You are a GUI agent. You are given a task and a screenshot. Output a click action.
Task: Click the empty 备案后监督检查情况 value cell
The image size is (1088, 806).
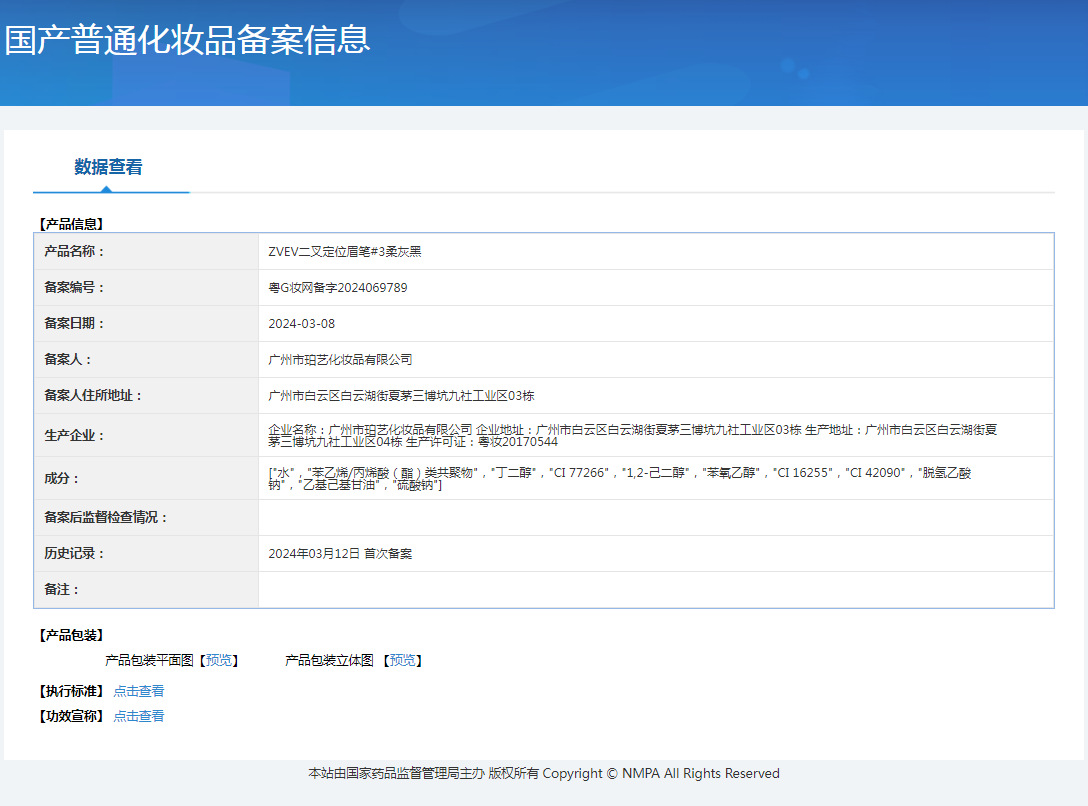coord(655,517)
